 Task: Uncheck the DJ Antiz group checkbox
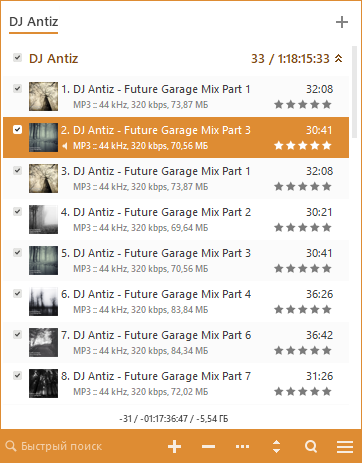[17, 58]
